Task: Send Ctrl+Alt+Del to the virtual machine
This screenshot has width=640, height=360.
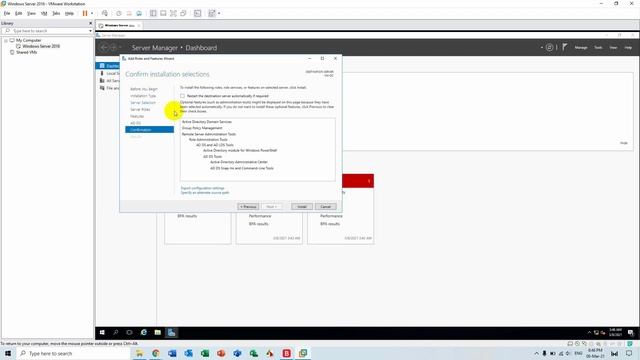Action: [x=105, y=13]
